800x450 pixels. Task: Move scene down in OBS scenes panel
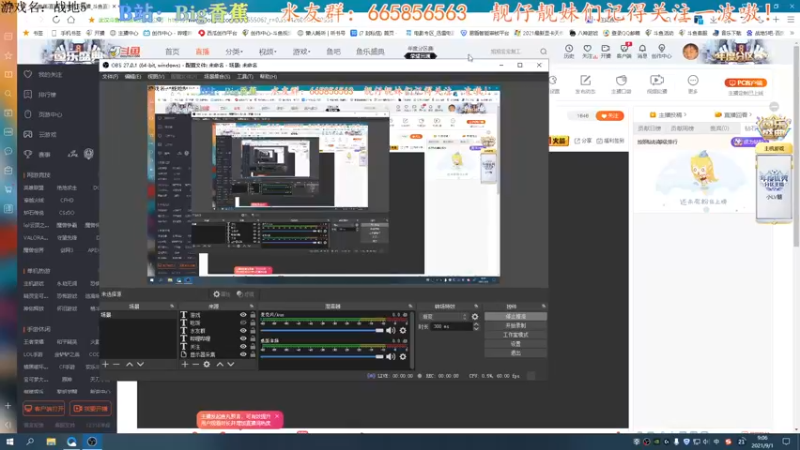[x=140, y=364]
